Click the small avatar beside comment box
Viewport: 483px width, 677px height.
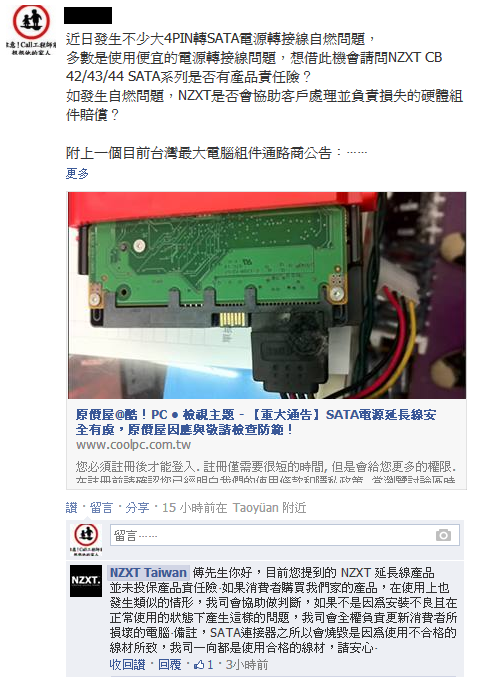(86, 540)
